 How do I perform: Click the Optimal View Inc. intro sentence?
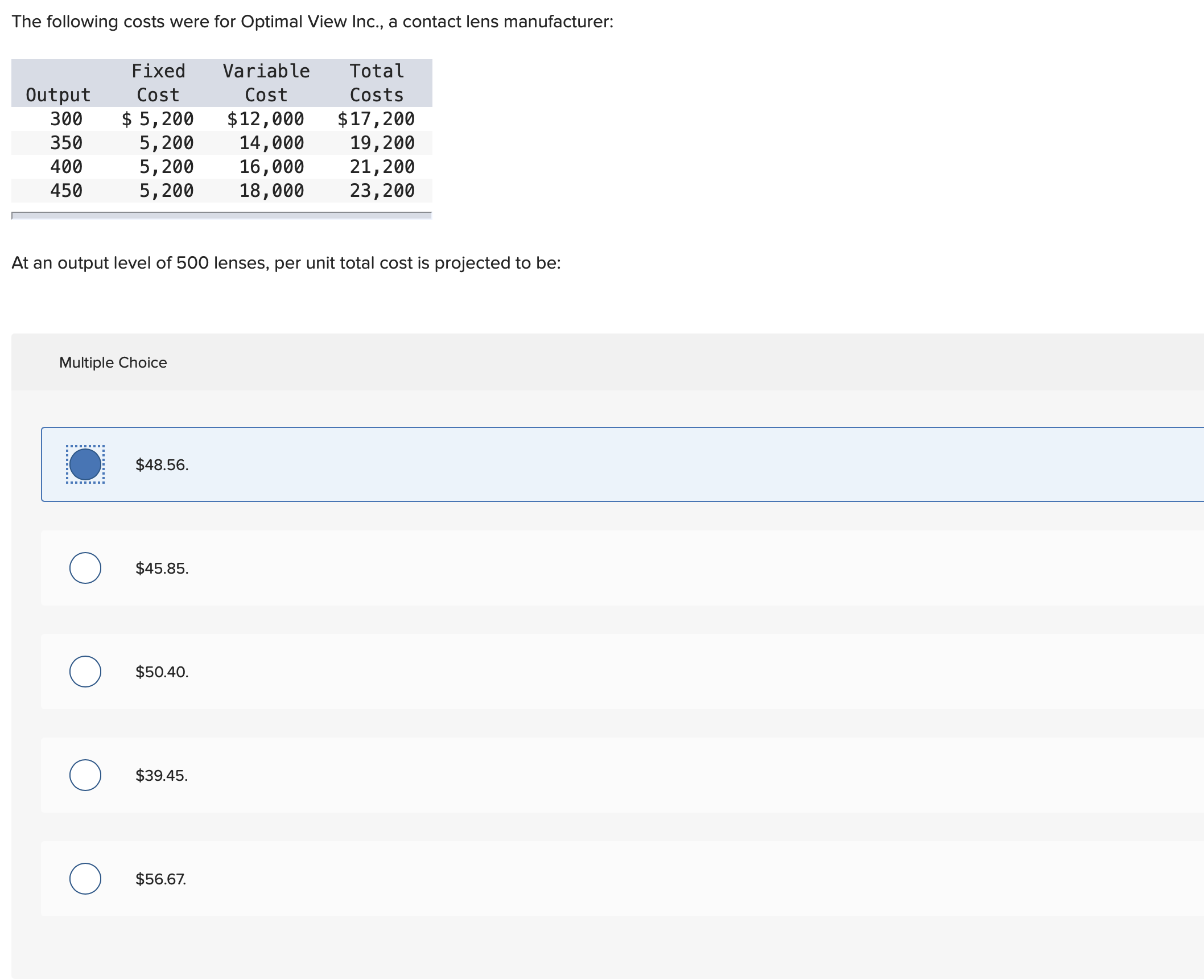312,22
